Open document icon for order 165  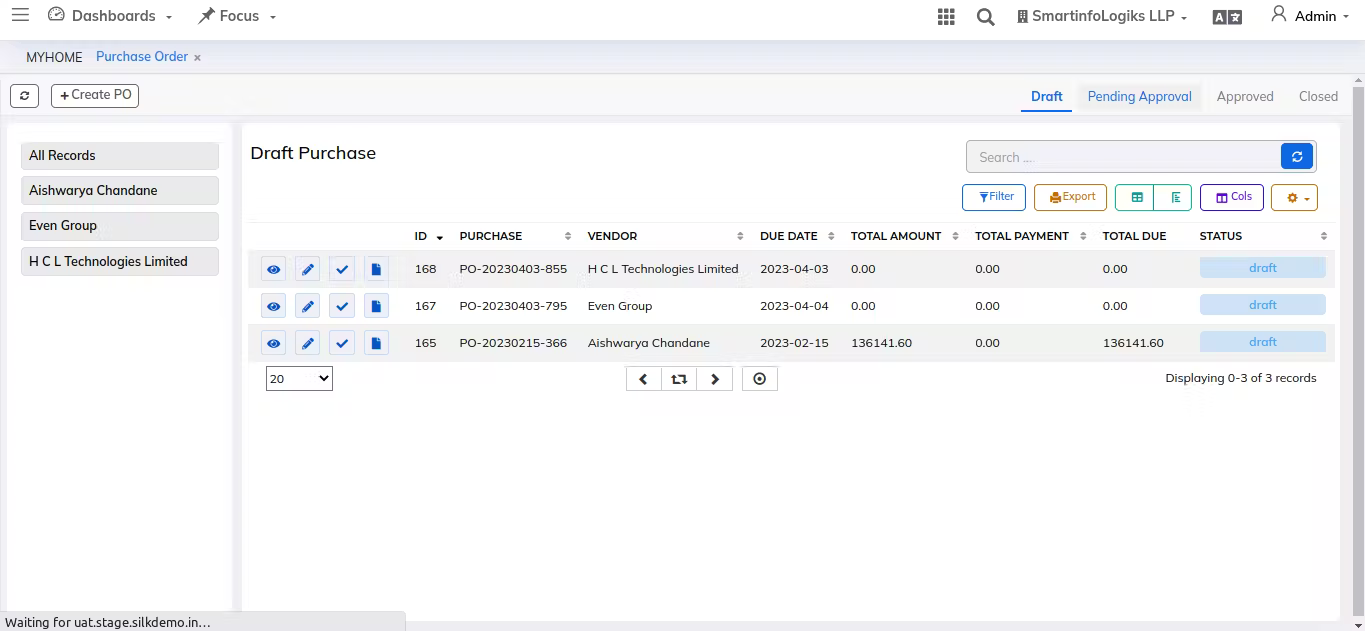376,343
